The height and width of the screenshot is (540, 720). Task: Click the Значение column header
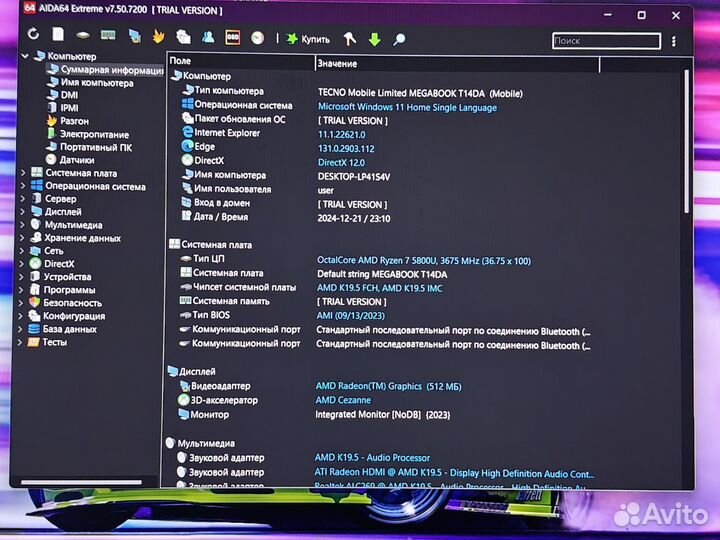[x=337, y=63]
